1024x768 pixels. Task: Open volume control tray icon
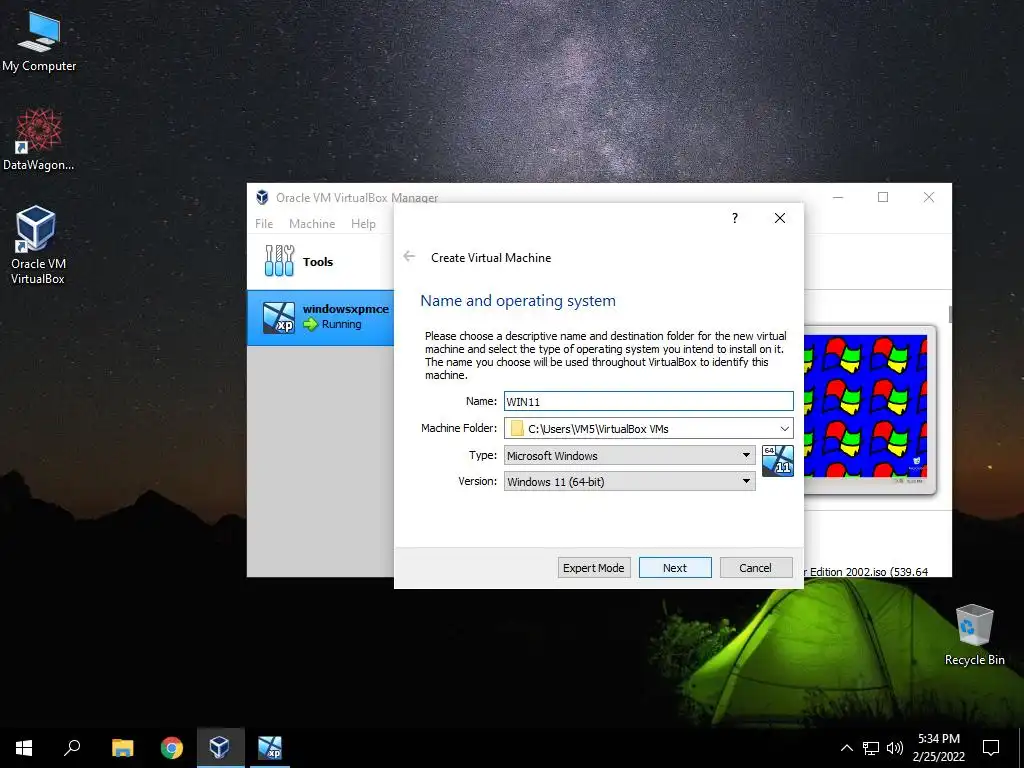895,748
